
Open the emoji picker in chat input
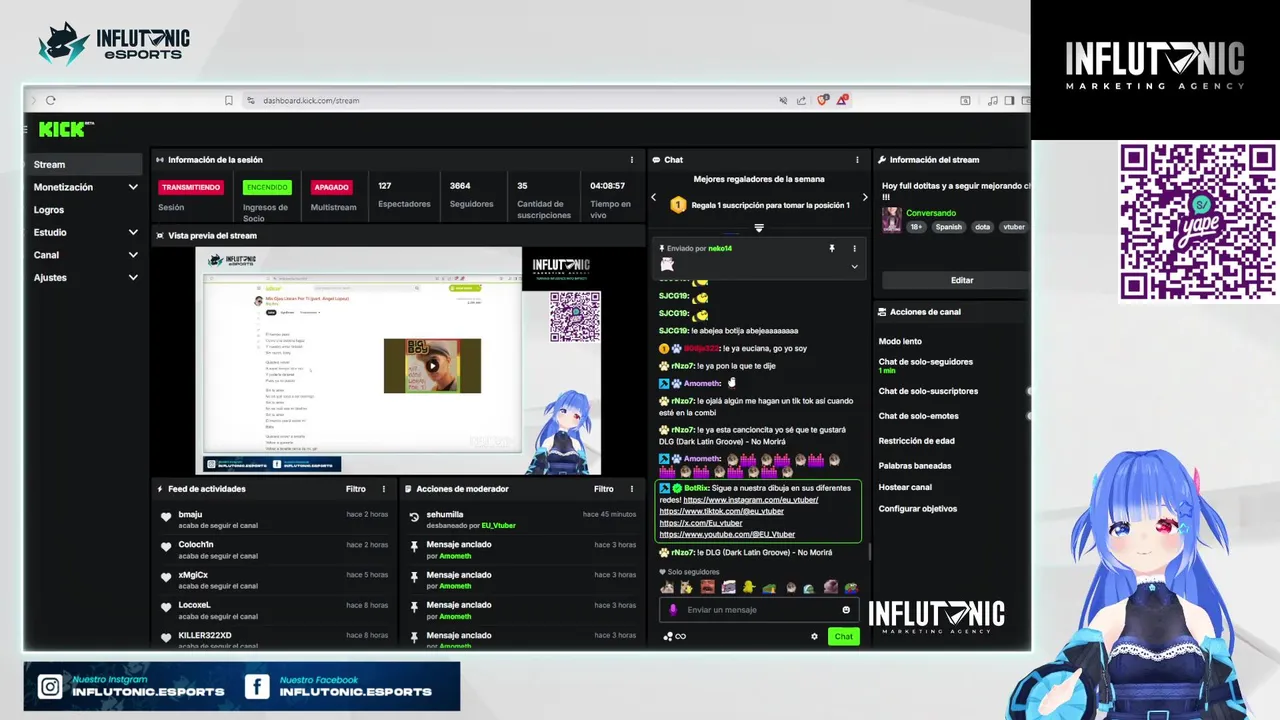[x=846, y=610]
